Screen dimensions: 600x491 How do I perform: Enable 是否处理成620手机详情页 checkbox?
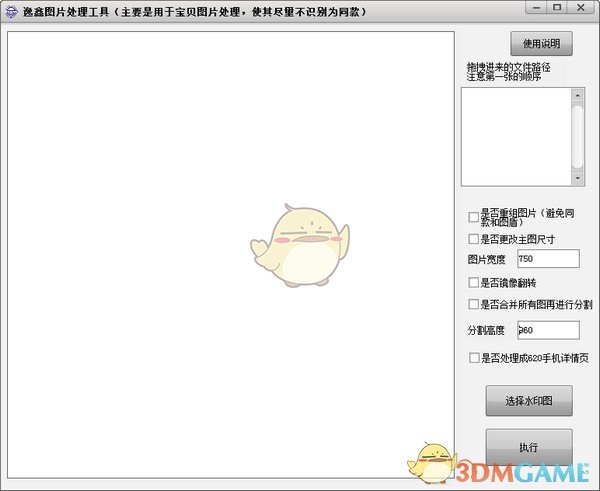474,358
